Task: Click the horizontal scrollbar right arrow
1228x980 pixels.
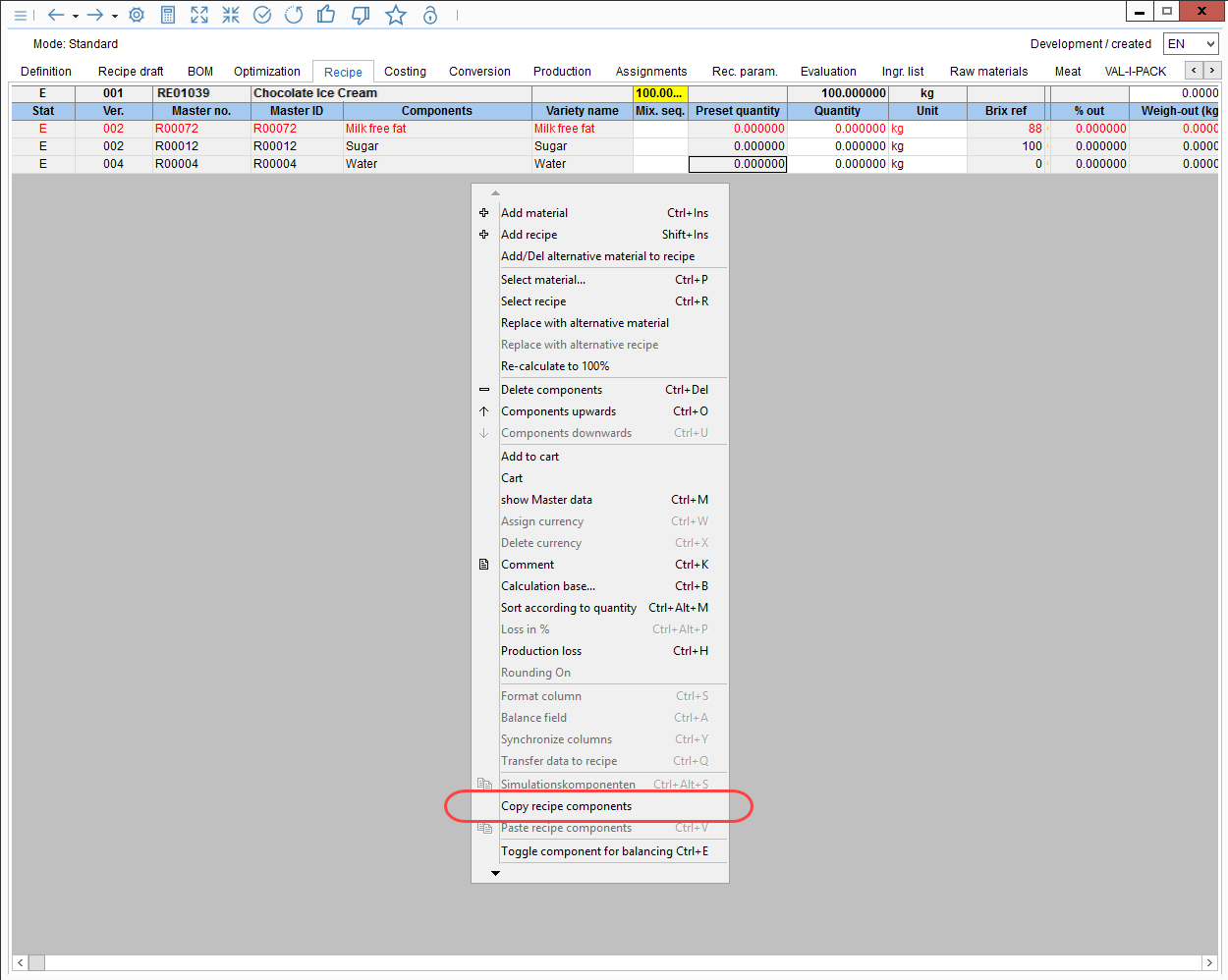Action: 1209,963
